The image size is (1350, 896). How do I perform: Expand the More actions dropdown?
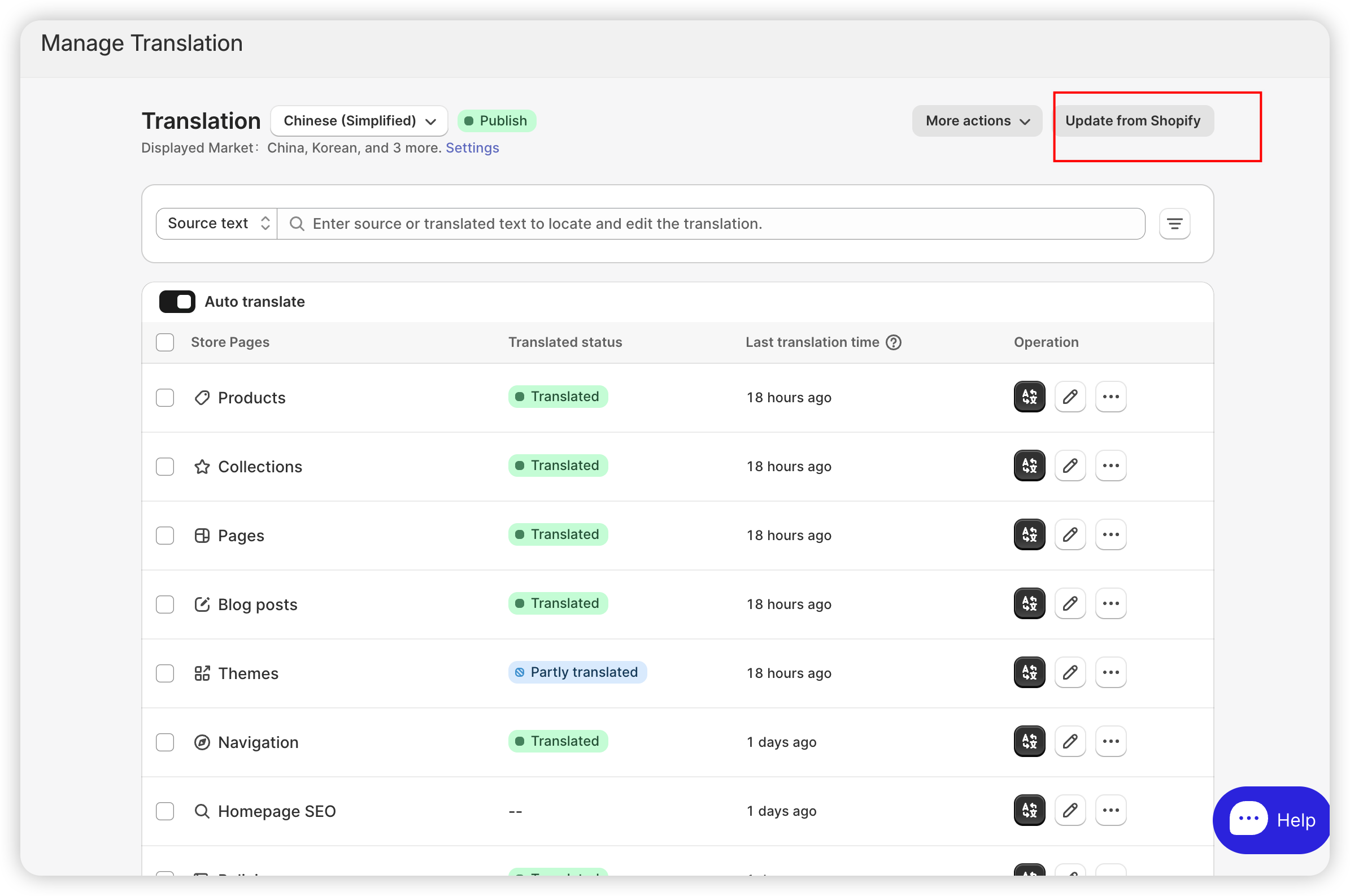(977, 120)
